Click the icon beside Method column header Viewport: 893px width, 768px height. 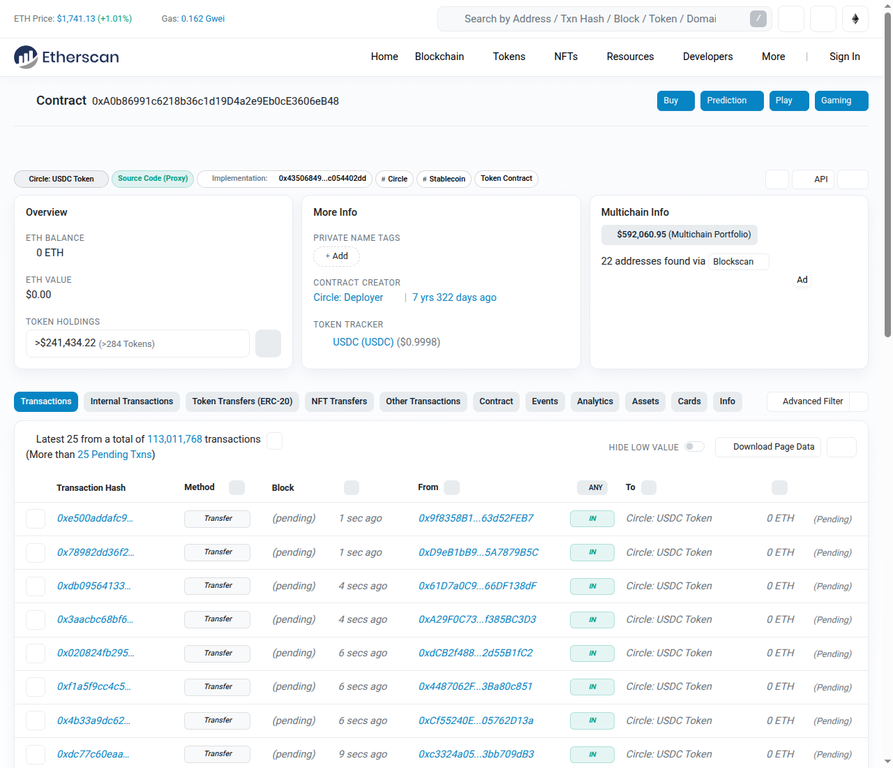(x=236, y=487)
